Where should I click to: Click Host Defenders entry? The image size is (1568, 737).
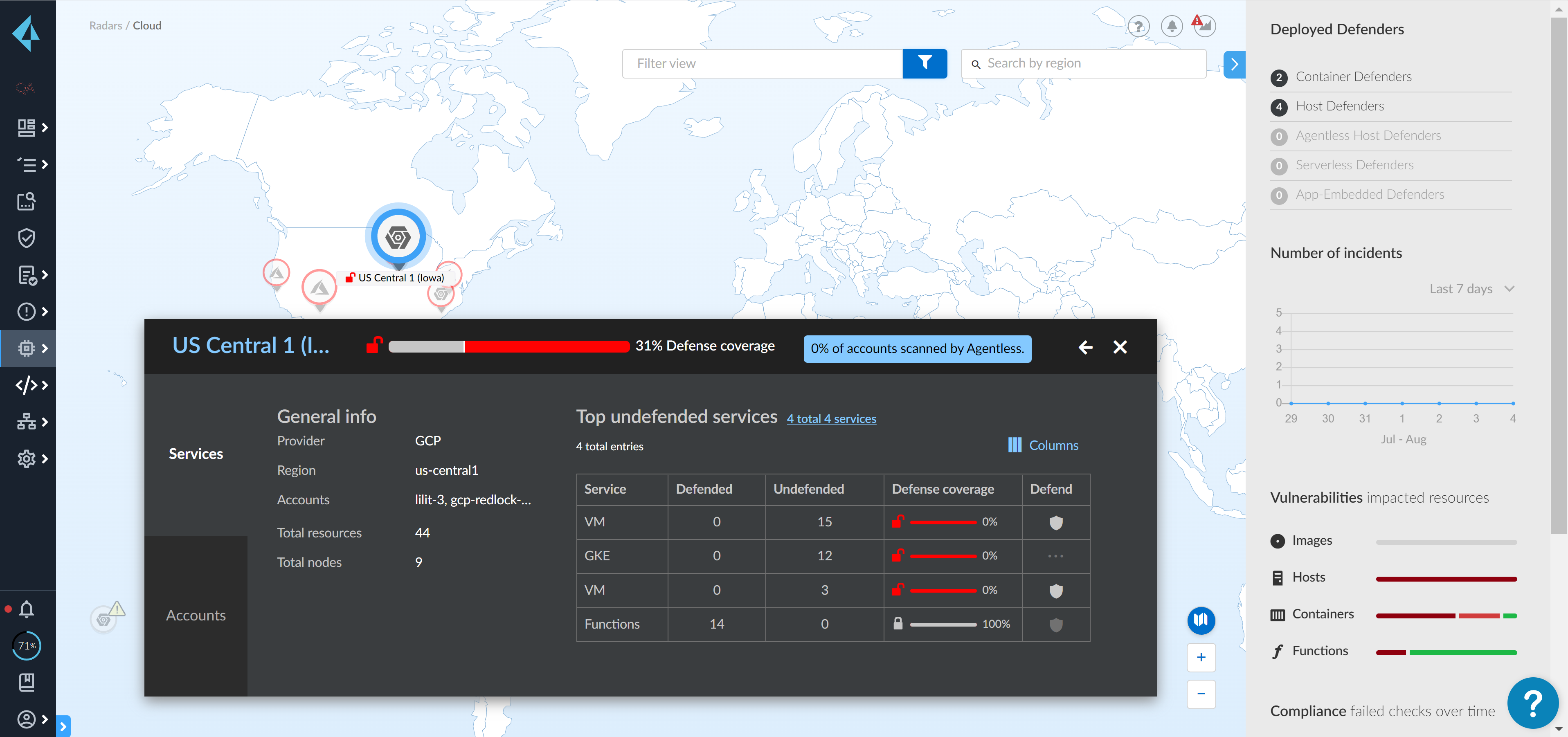coord(1391,106)
